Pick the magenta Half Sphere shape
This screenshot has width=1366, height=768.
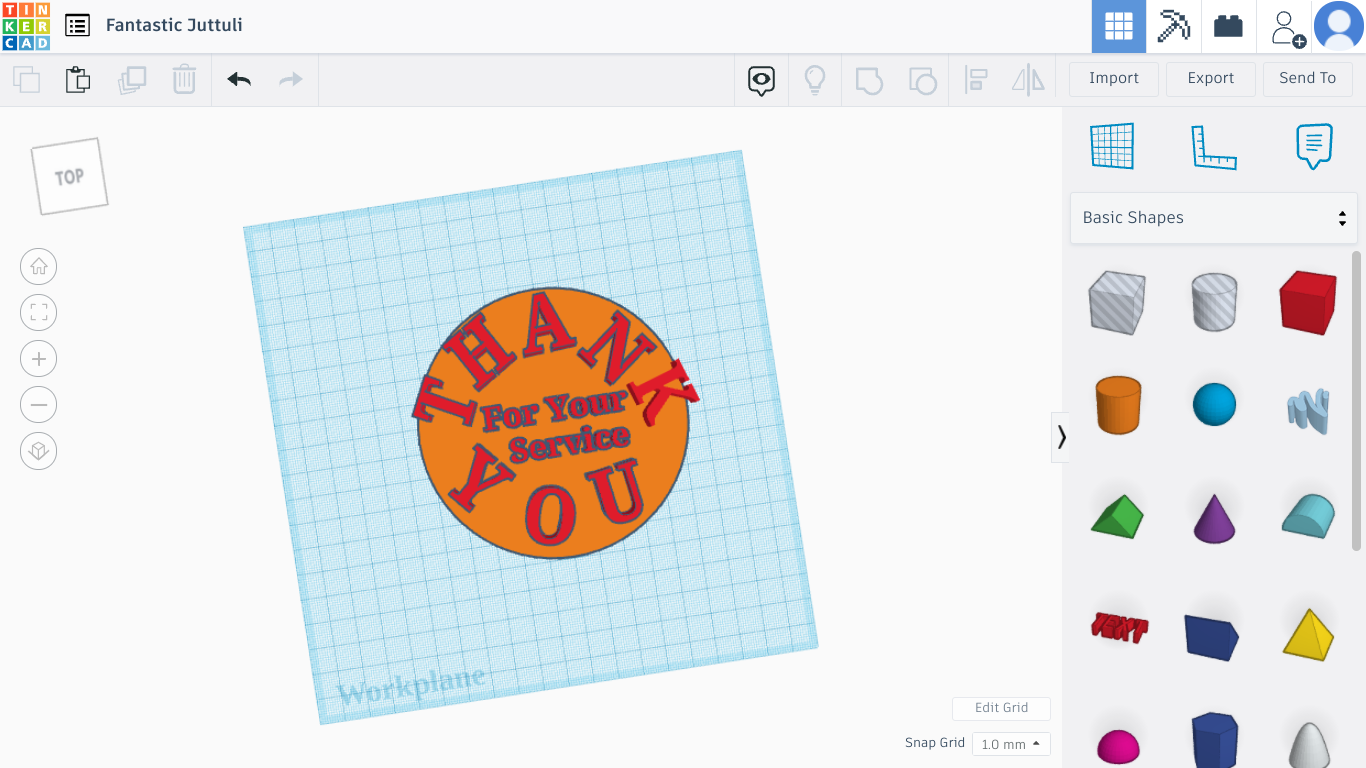point(1117,747)
